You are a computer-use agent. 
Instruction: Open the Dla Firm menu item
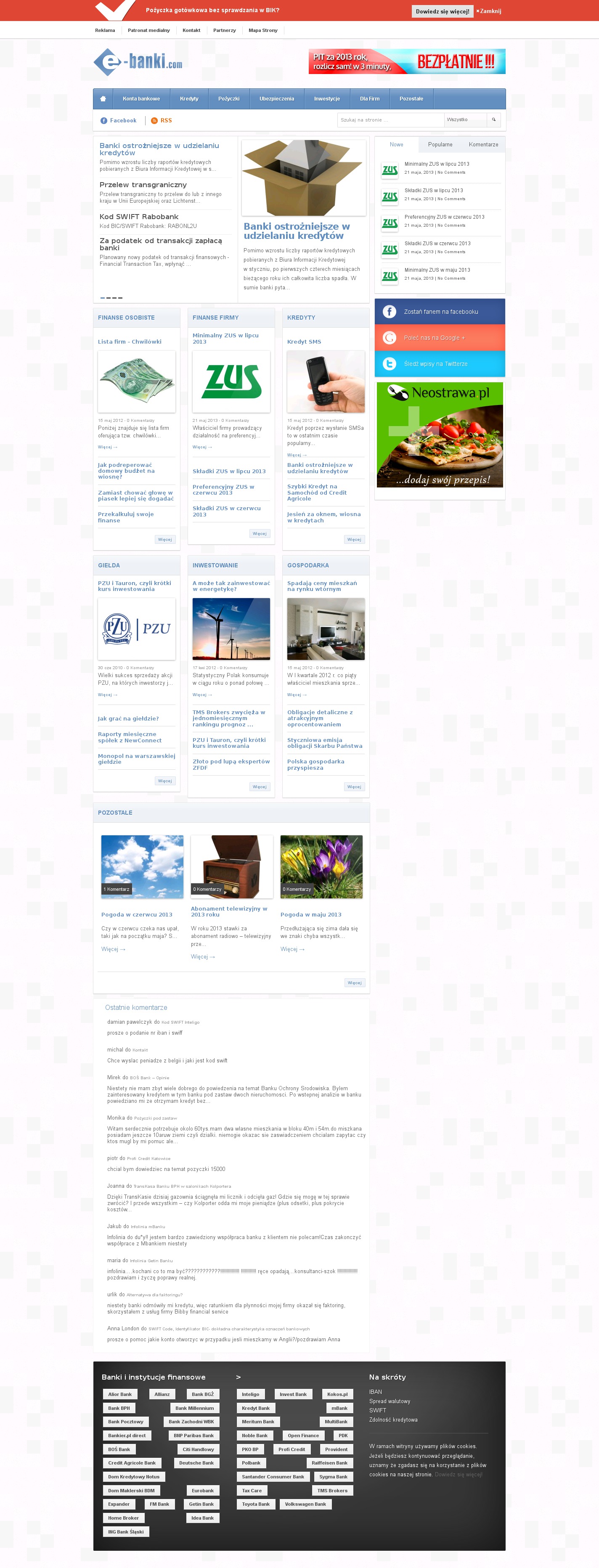pos(369,98)
